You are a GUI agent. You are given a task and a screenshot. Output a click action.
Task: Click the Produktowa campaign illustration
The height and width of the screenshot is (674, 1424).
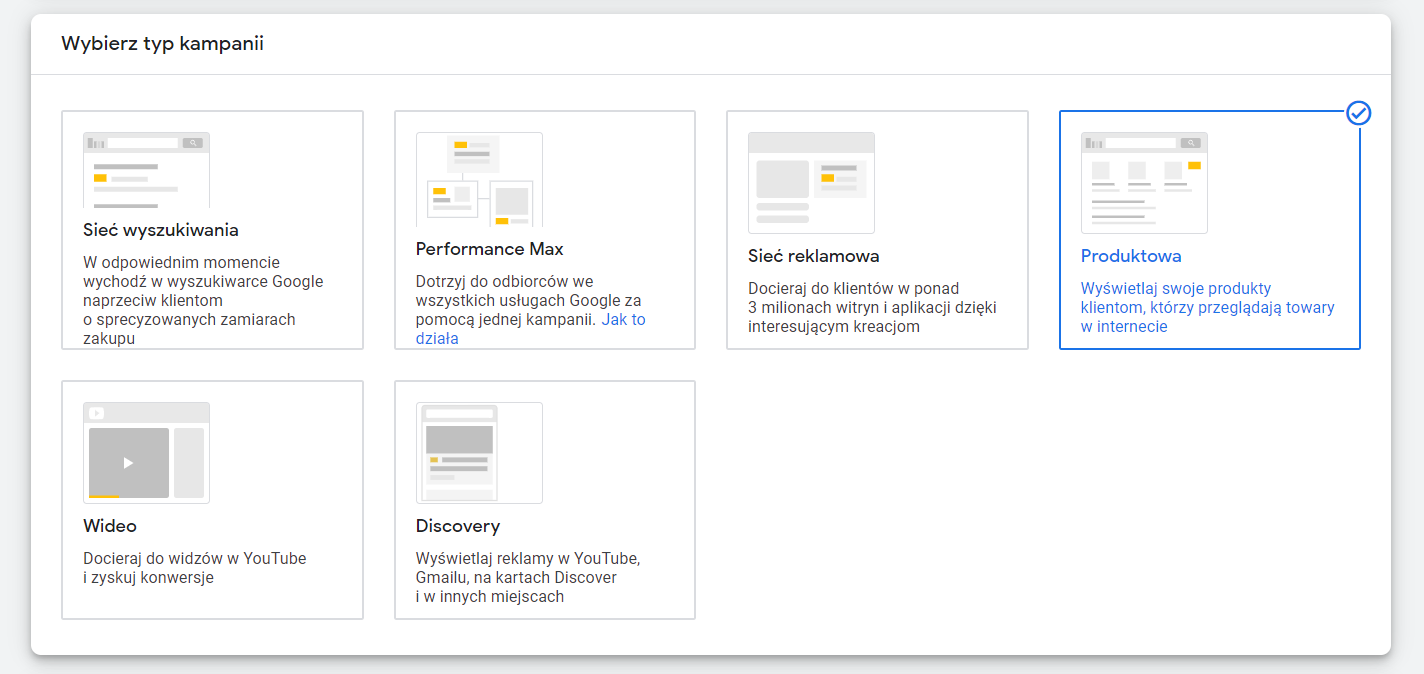click(x=1144, y=183)
